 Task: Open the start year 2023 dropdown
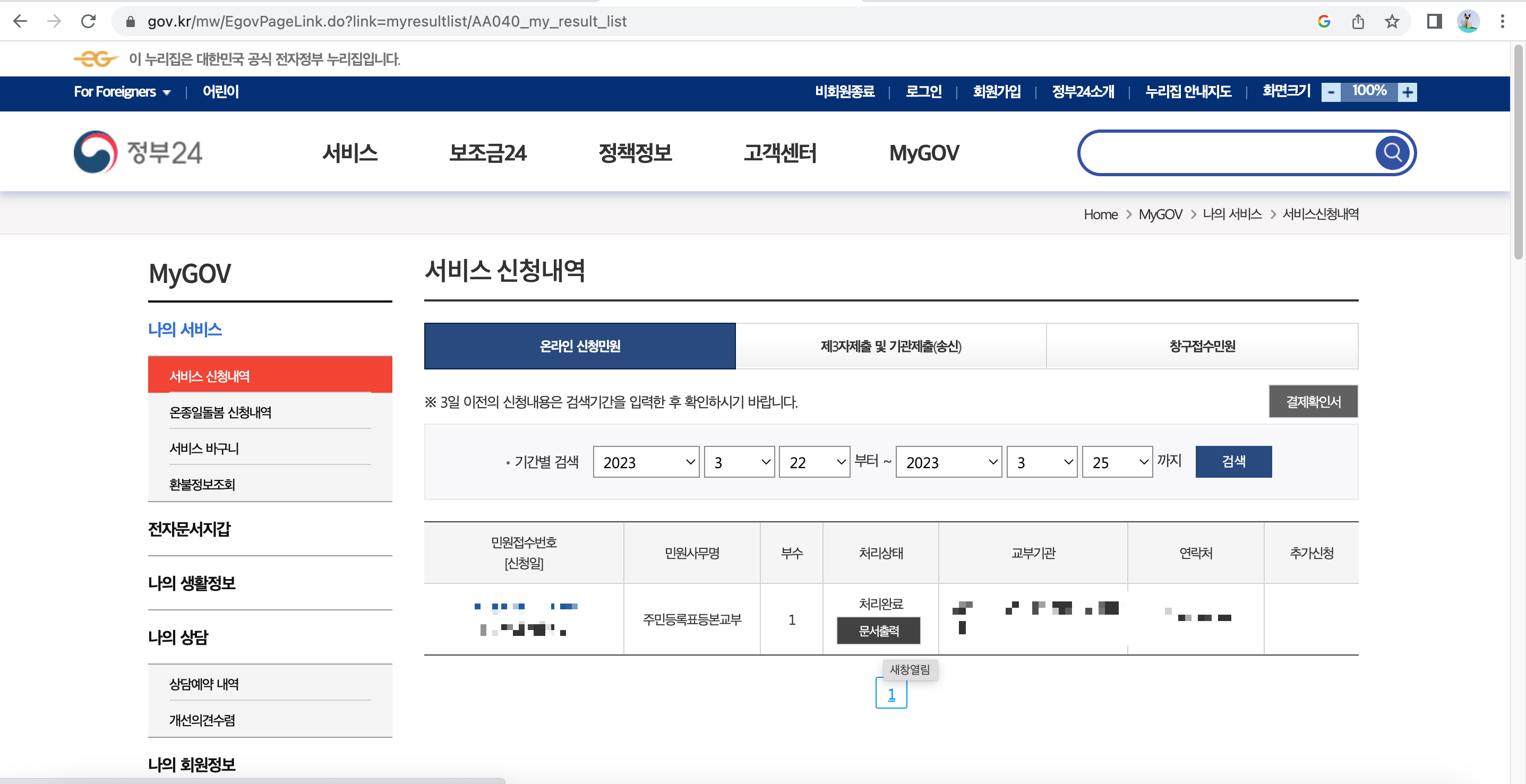pos(646,462)
